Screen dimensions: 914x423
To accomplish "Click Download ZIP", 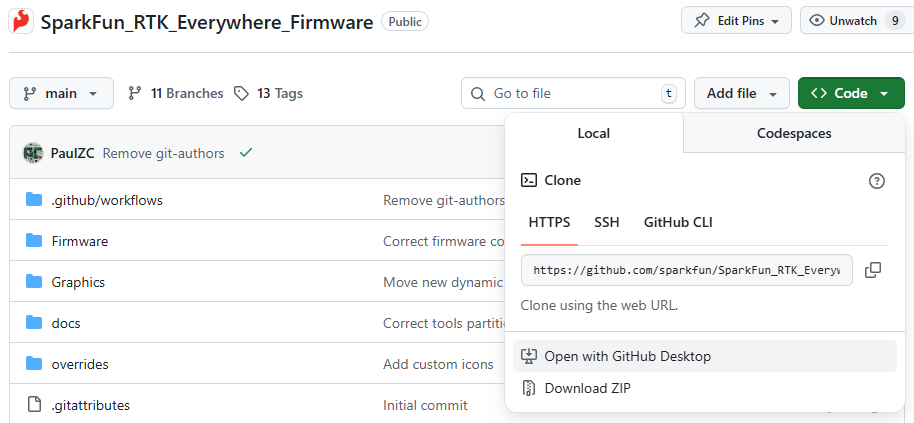I will pyautogui.click(x=705, y=388).
